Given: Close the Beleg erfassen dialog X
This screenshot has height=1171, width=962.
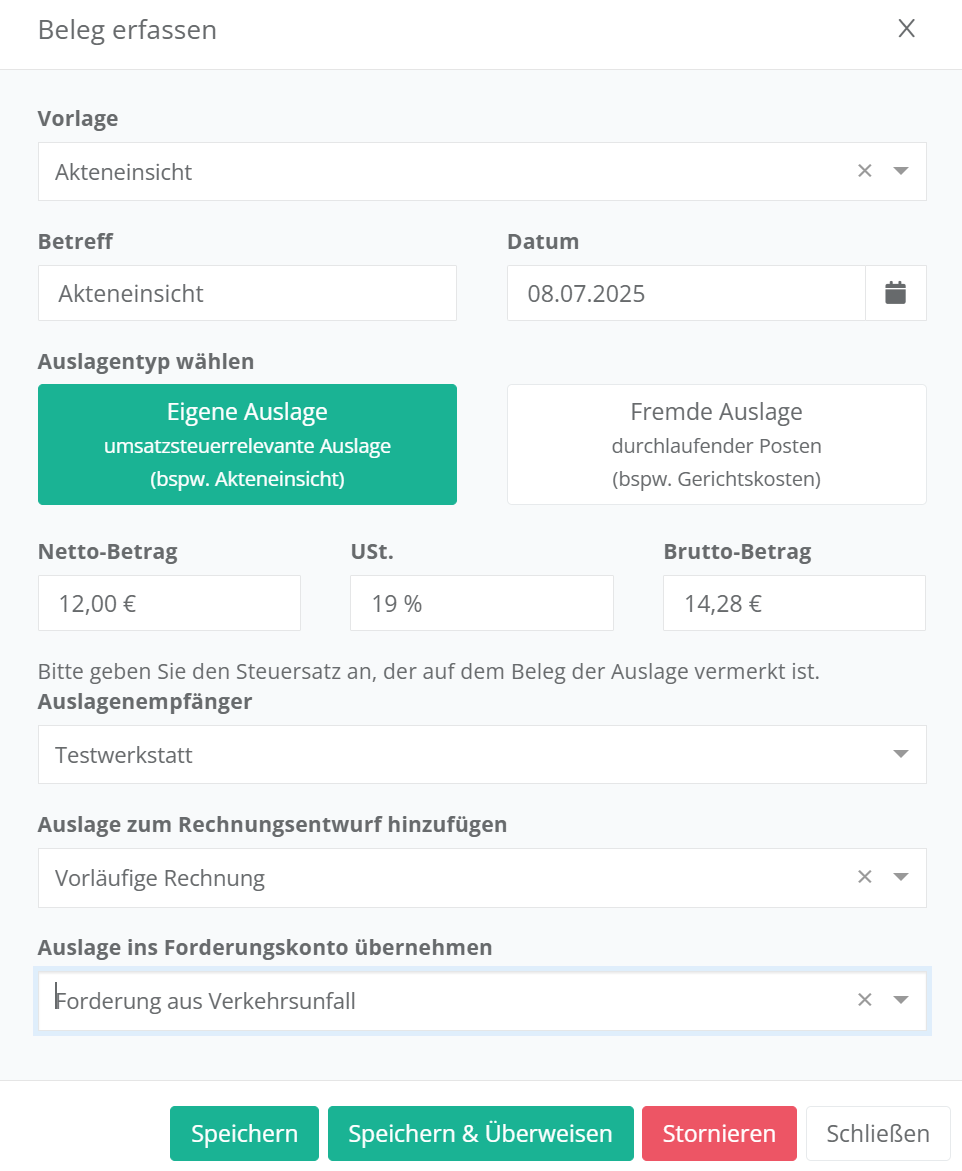Looking at the screenshot, I should click(907, 29).
